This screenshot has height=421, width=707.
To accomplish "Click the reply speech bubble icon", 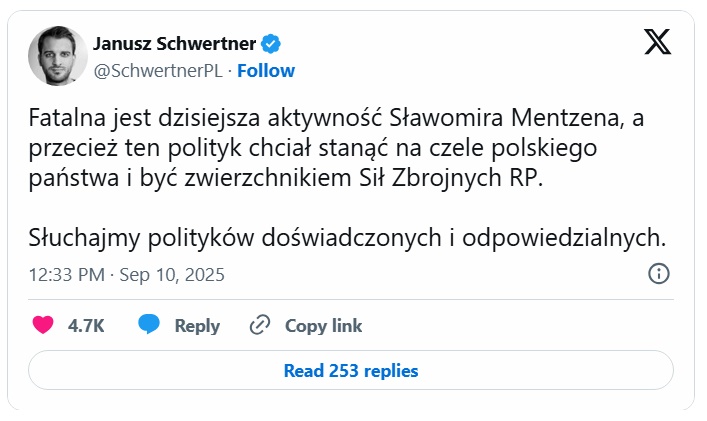I will pyautogui.click(x=149, y=325).
